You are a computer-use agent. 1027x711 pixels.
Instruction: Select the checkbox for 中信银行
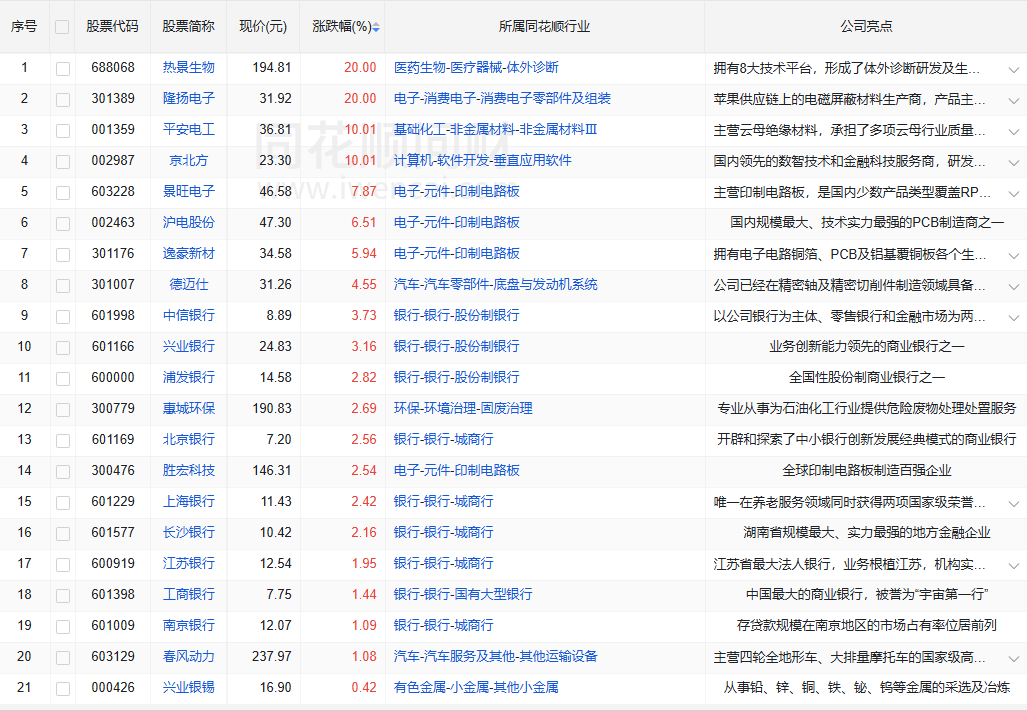[63, 317]
